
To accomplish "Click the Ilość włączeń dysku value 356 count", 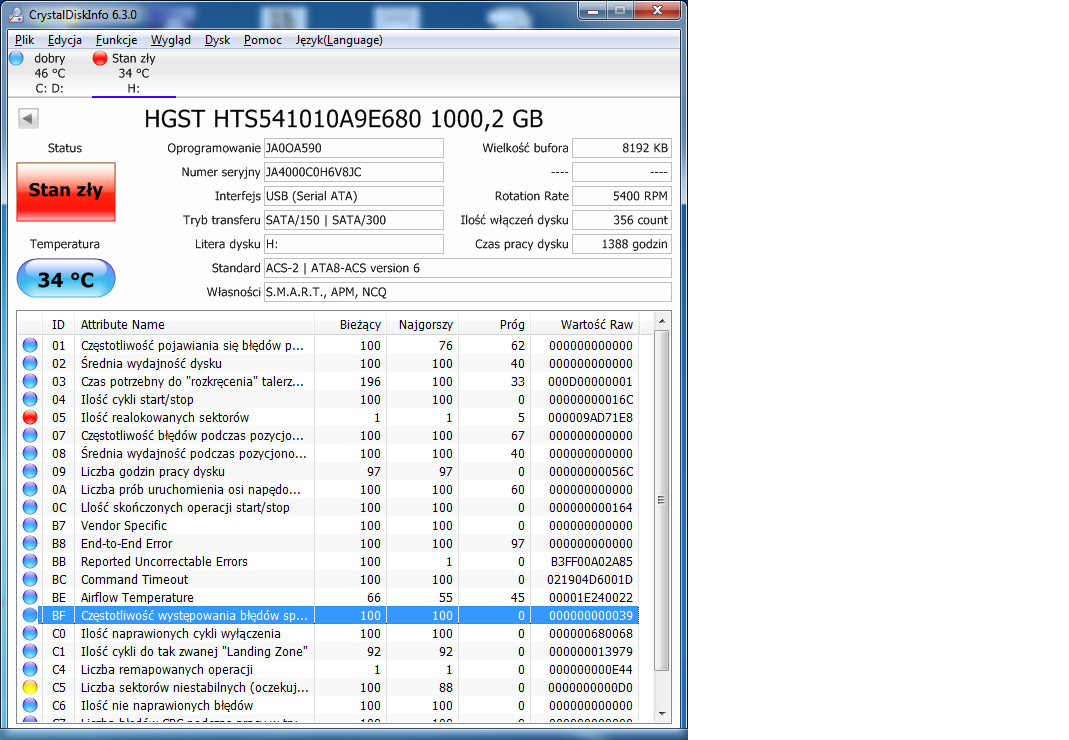I will pos(622,220).
